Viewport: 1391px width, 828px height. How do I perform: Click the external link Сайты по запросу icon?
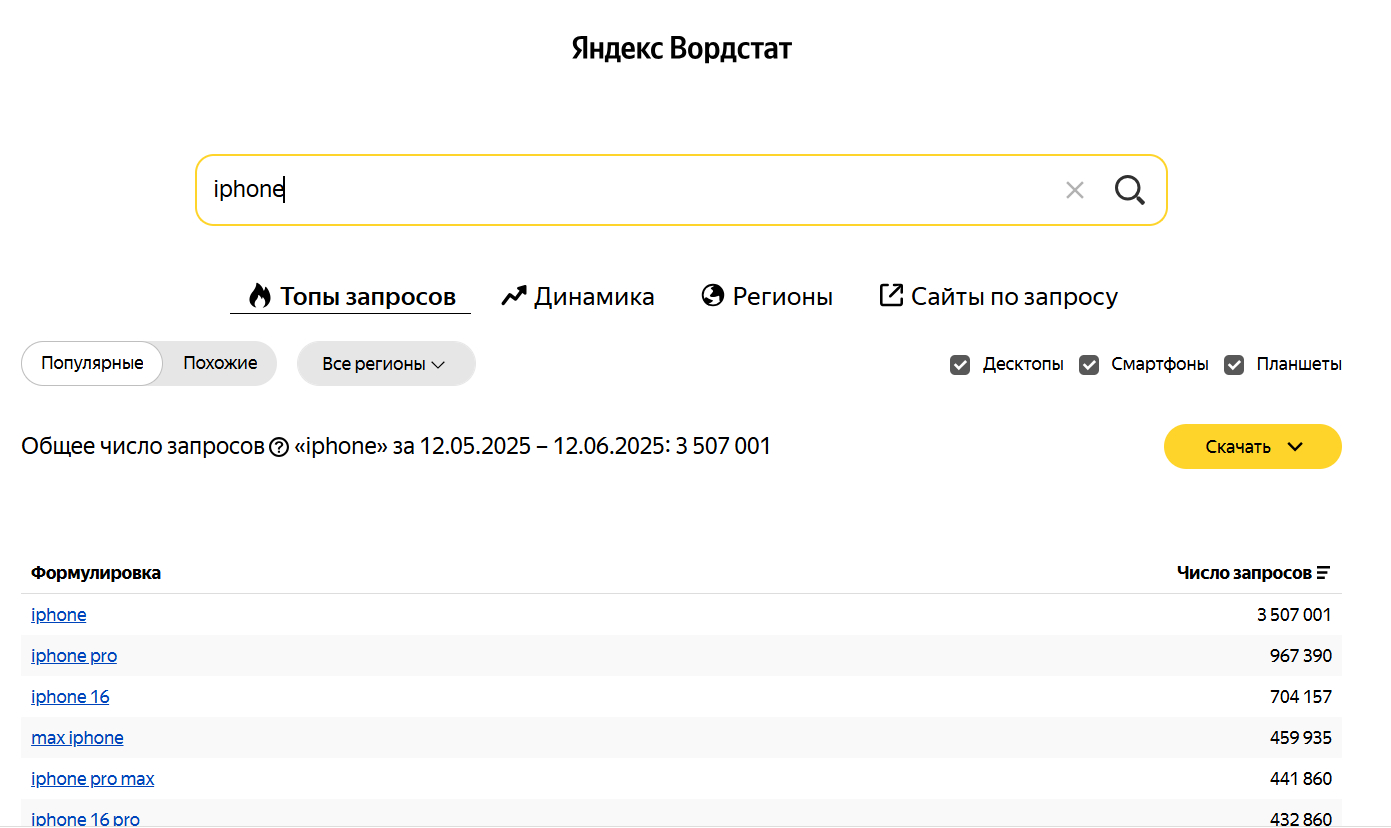[891, 295]
